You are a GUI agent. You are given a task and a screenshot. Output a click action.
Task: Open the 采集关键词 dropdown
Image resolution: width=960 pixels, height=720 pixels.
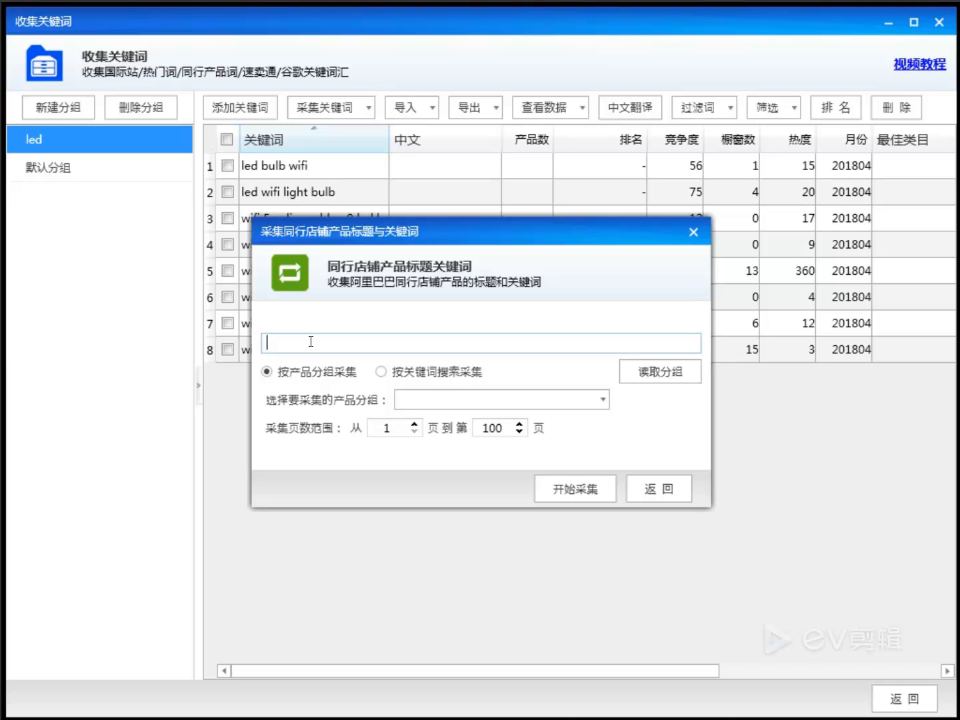click(331, 108)
